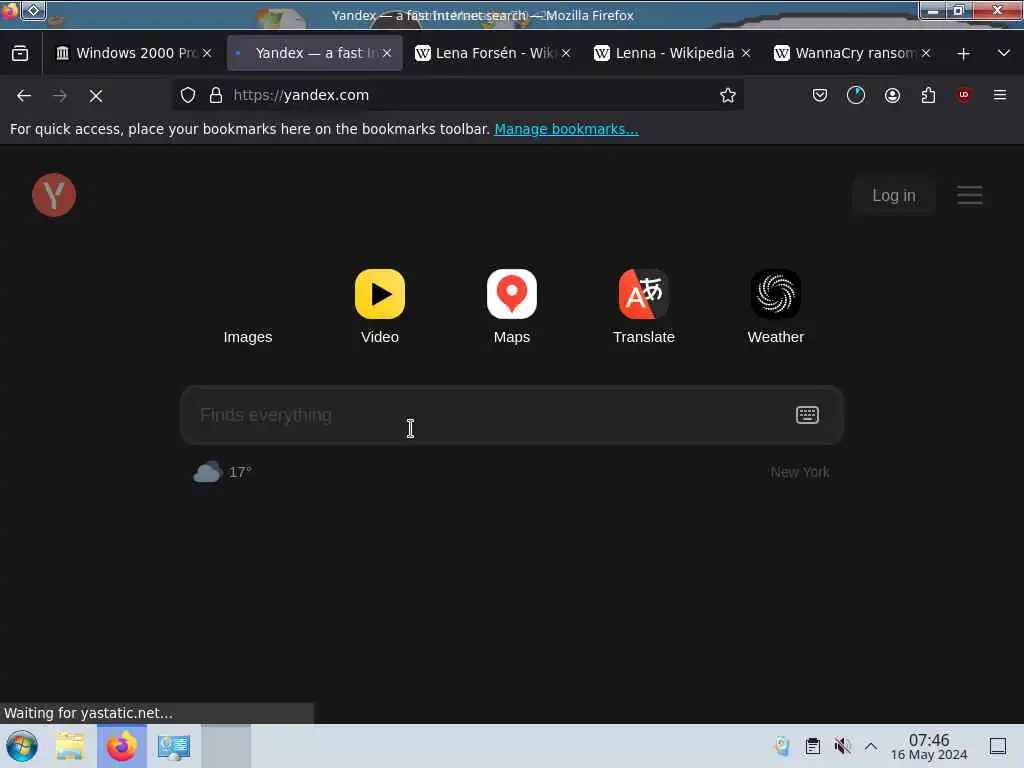
Task: Open Yandex Video service
Action: pos(380,307)
